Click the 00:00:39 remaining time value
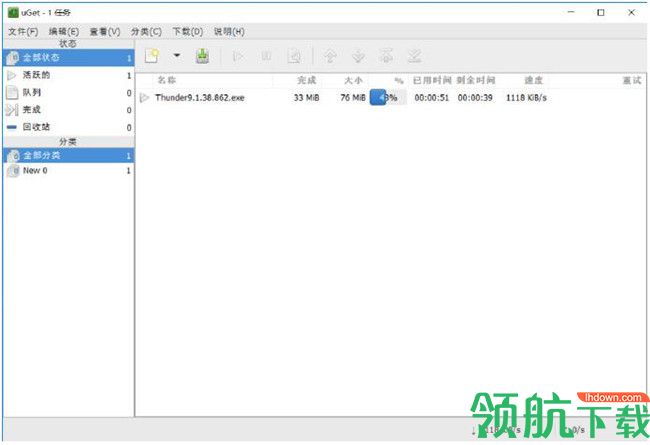 475,98
